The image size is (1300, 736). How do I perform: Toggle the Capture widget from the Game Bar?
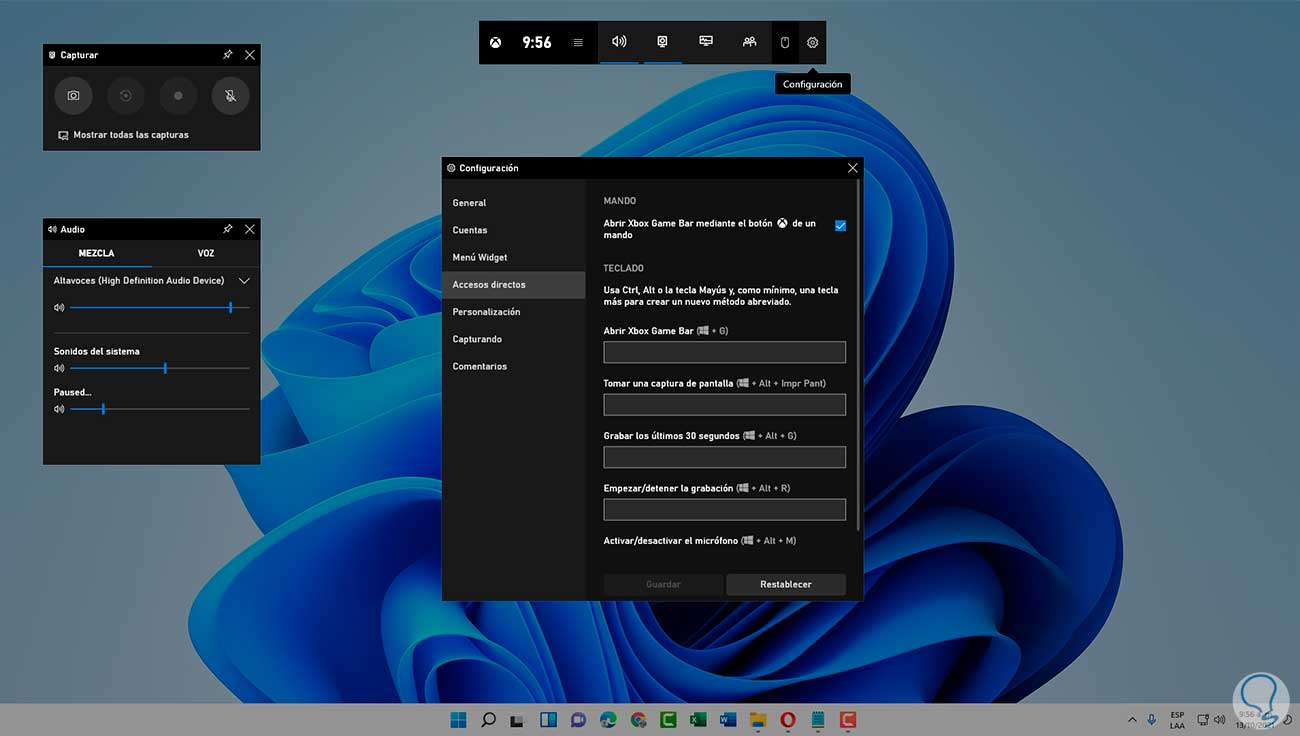(662, 42)
